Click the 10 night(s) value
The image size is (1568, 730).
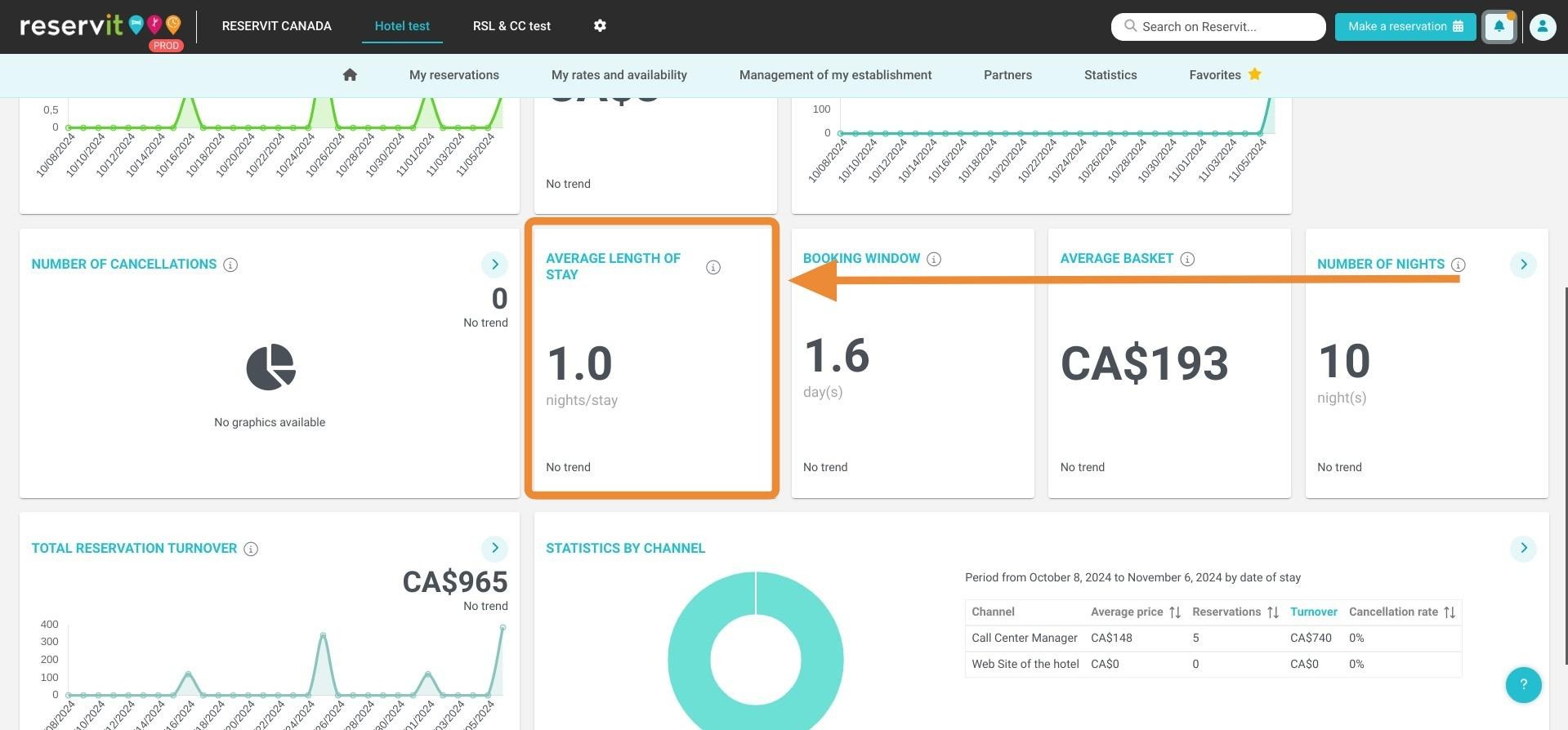(1344, 361)
